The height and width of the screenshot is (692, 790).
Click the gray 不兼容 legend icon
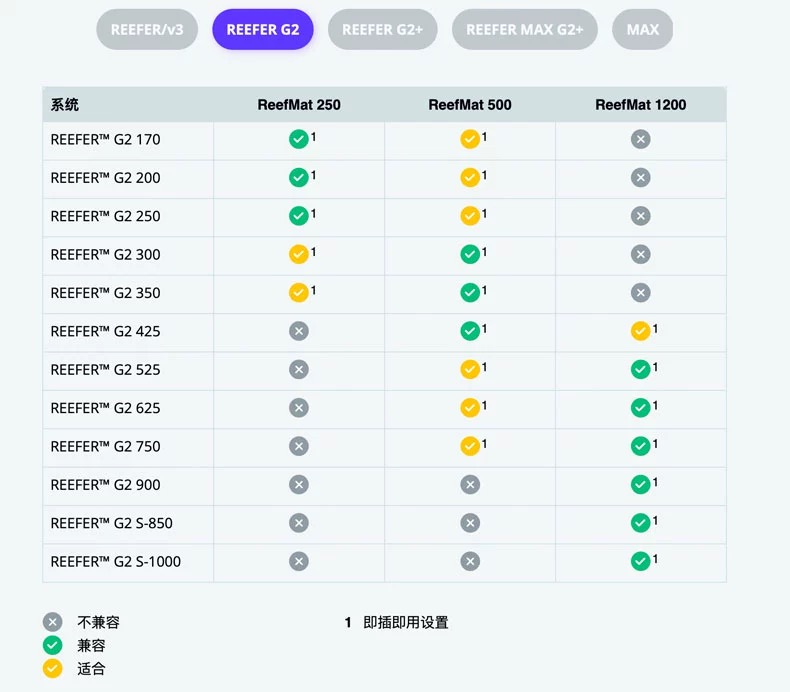[x=53, y=622]
